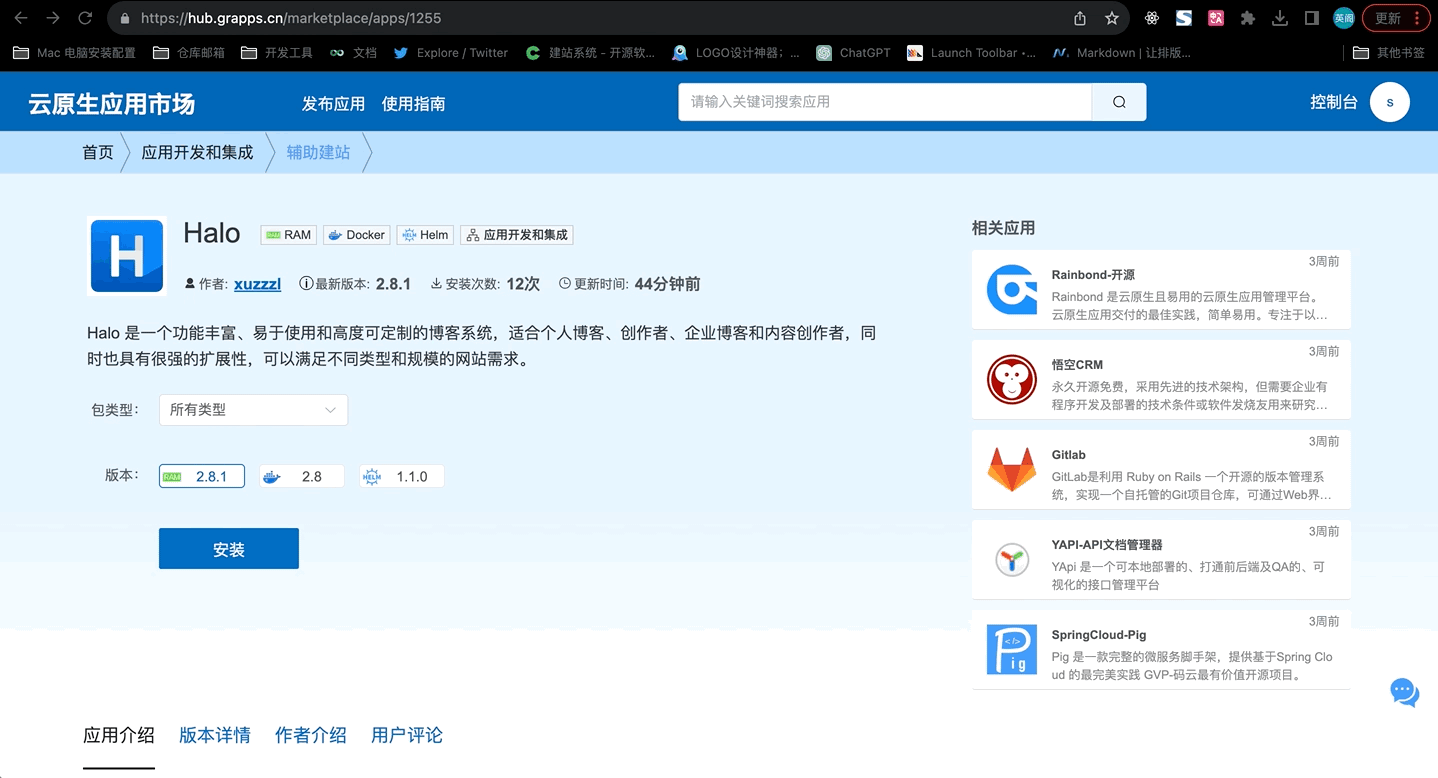This screenshot has height=778, width=1438.
Task: Click the browser forward arrow
Action: coord(53,18)
